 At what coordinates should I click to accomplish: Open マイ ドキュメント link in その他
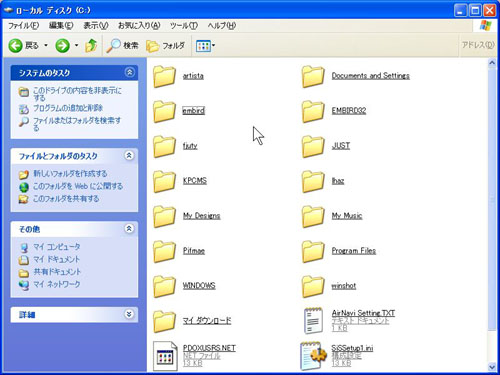click(x=56, y=259)
